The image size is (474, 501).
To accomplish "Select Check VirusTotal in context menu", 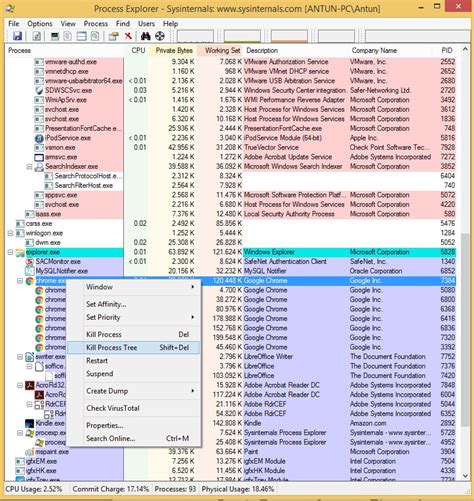I will pos(113,408).
